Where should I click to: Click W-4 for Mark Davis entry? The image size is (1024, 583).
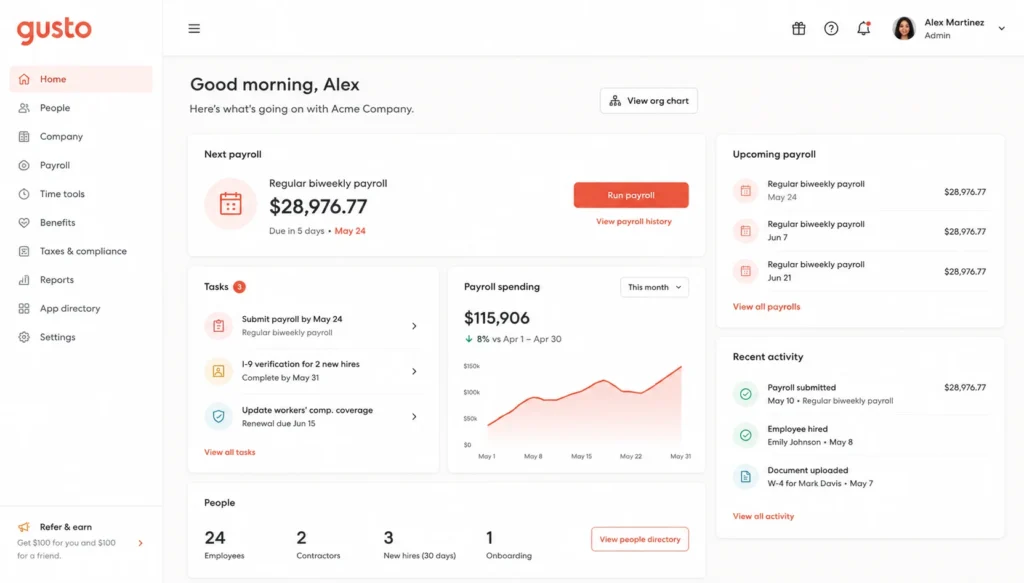(x=820, y=484)
